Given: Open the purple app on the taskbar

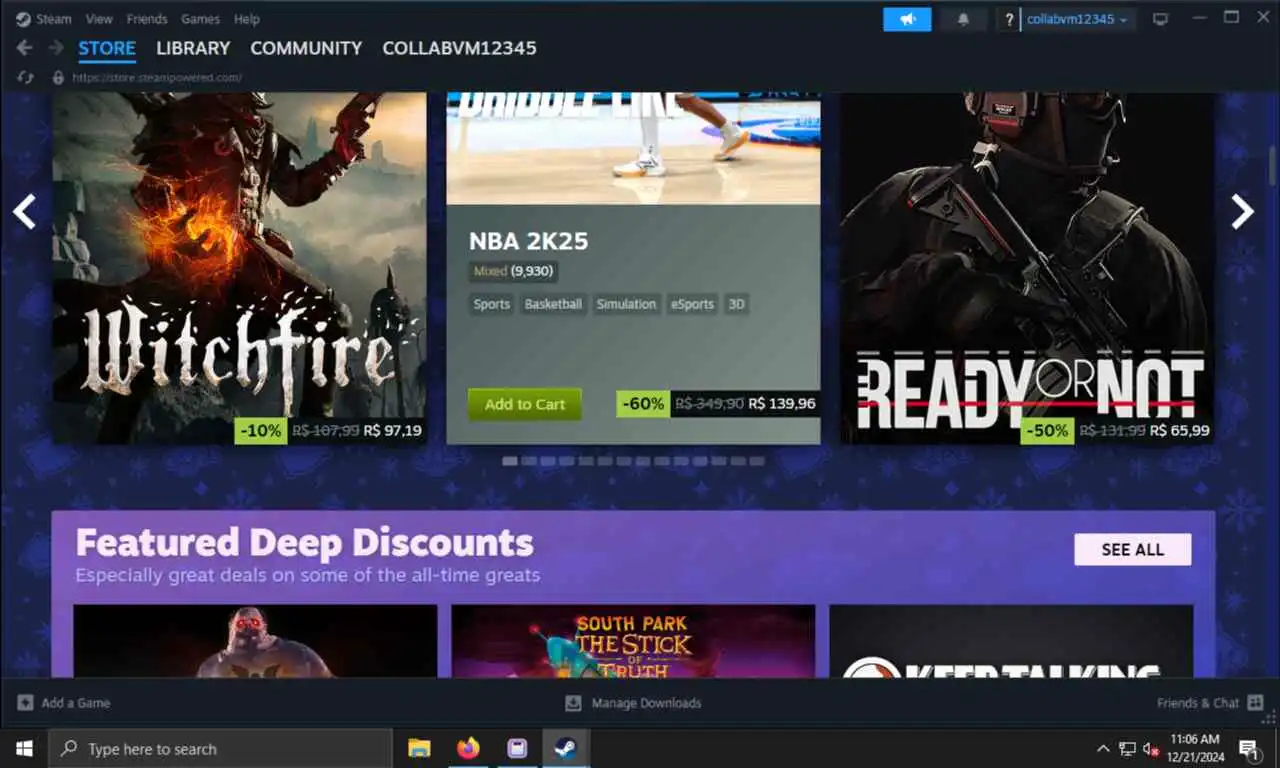Looking at the screenshot, I should [517, 748].
